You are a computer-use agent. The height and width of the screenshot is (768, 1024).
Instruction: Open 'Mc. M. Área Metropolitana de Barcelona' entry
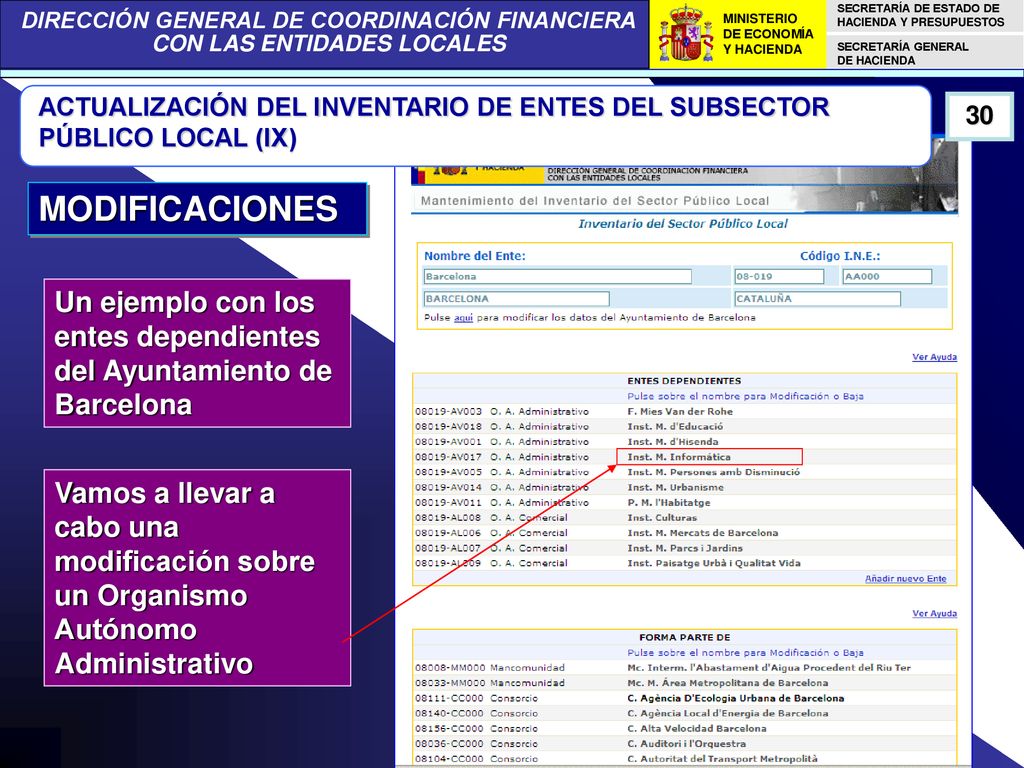pyautogui.click(x=728, y=683)
